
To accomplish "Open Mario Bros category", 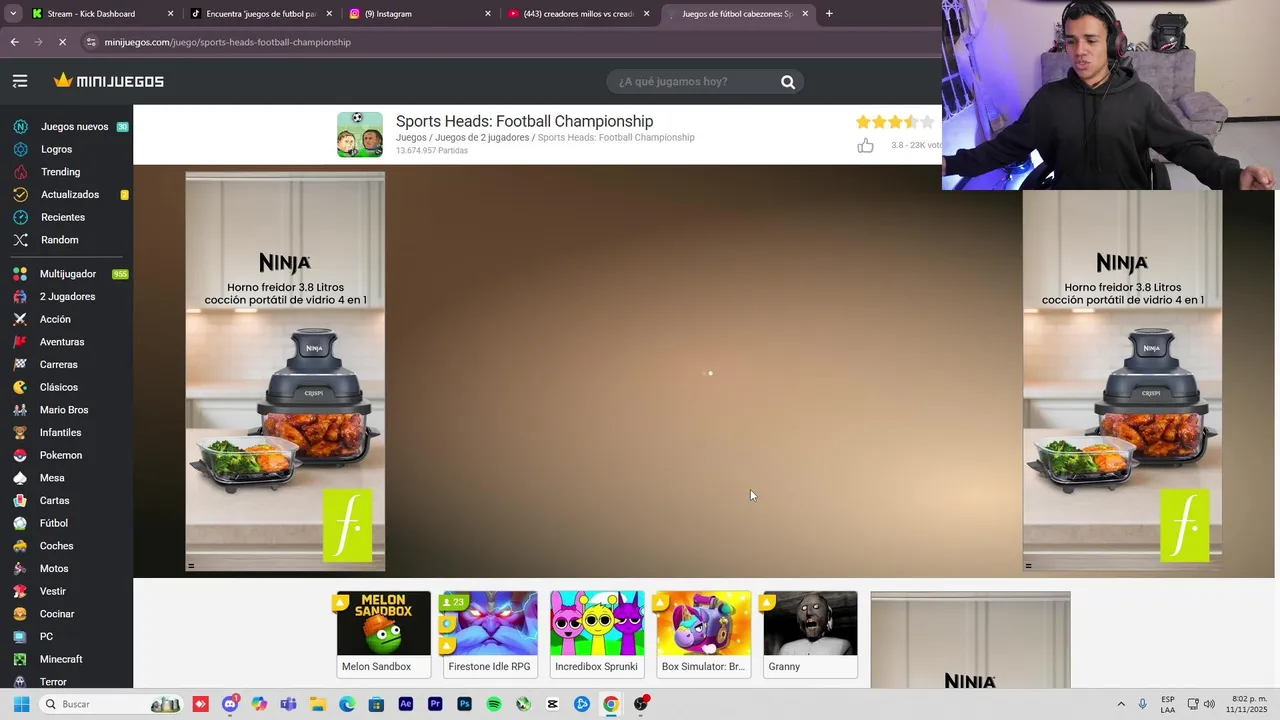I will point(64,410).
